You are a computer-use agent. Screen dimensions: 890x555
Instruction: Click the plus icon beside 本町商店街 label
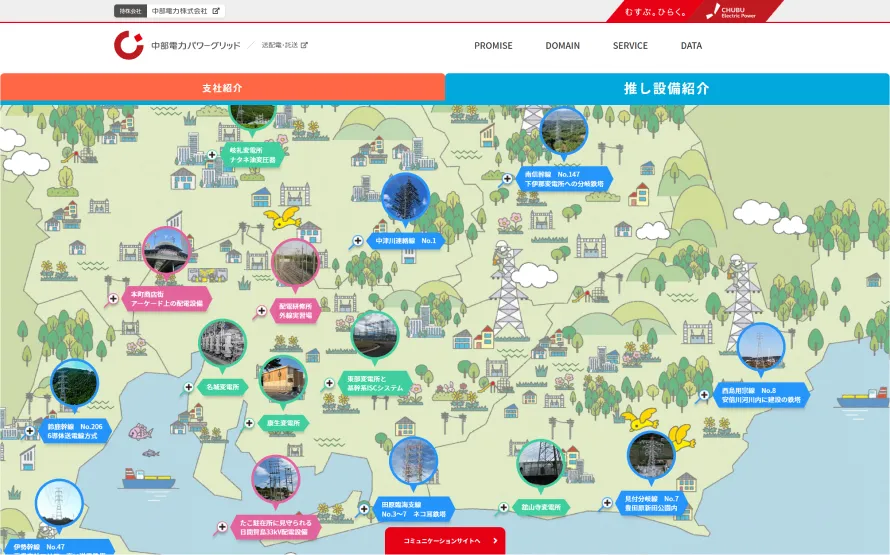[x=113, y=298]
